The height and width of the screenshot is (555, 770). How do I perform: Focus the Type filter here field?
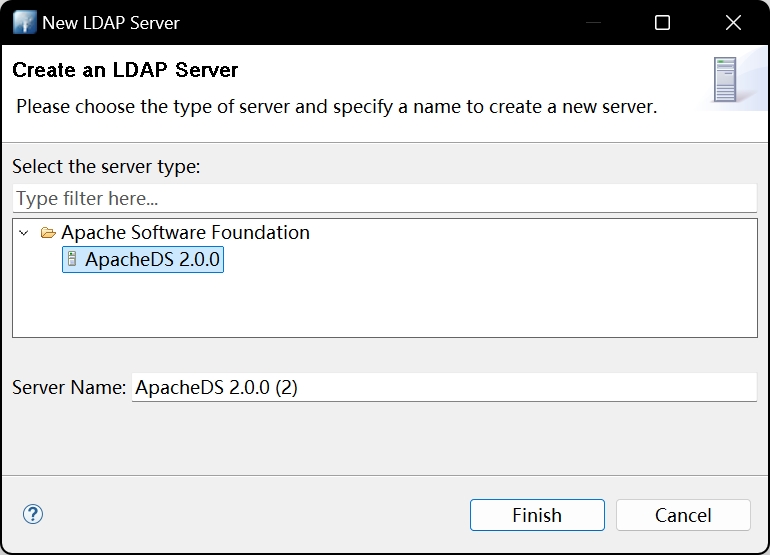pos(384,198)
